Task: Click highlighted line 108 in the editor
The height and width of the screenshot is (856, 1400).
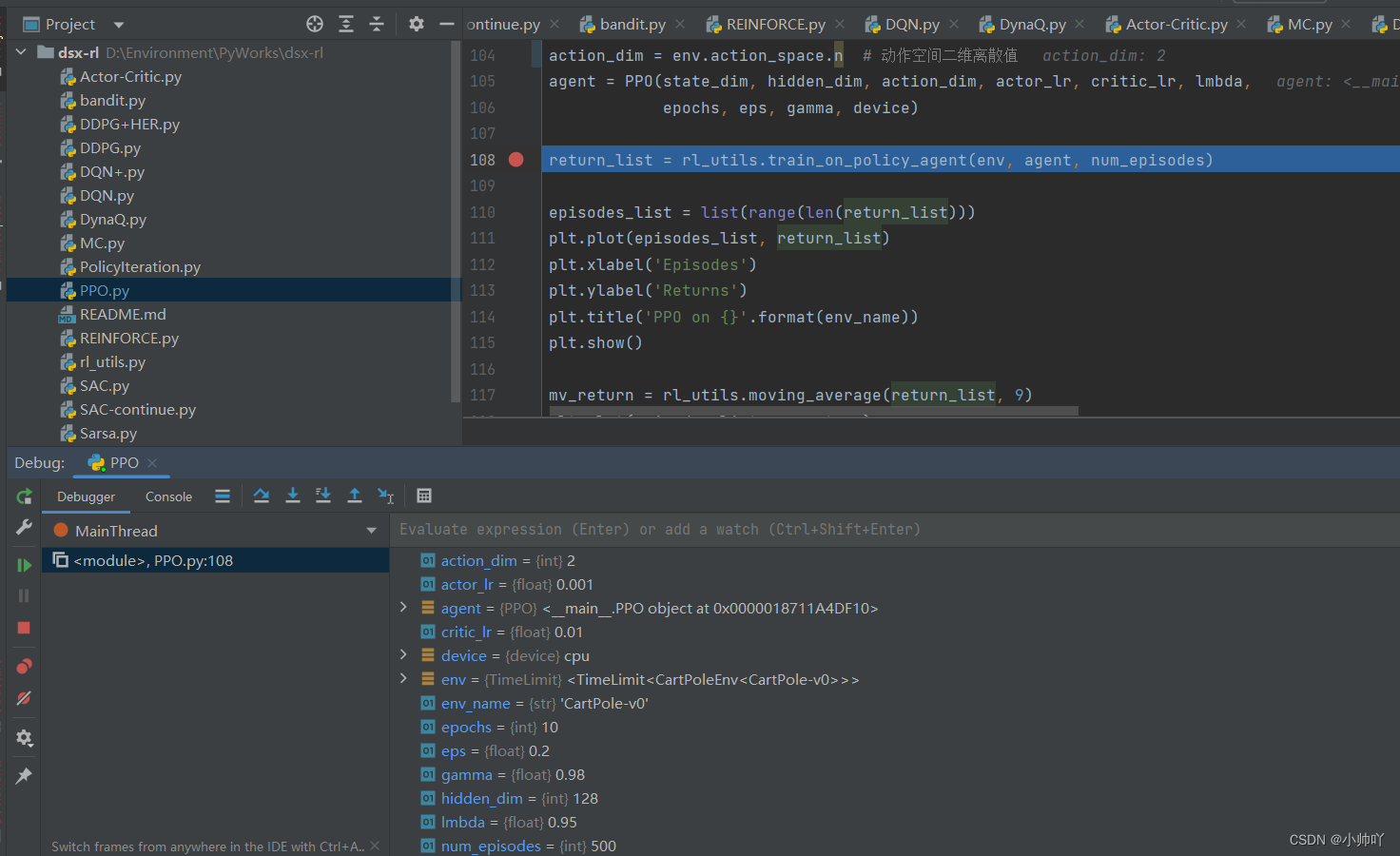Action: click(970, 160)
